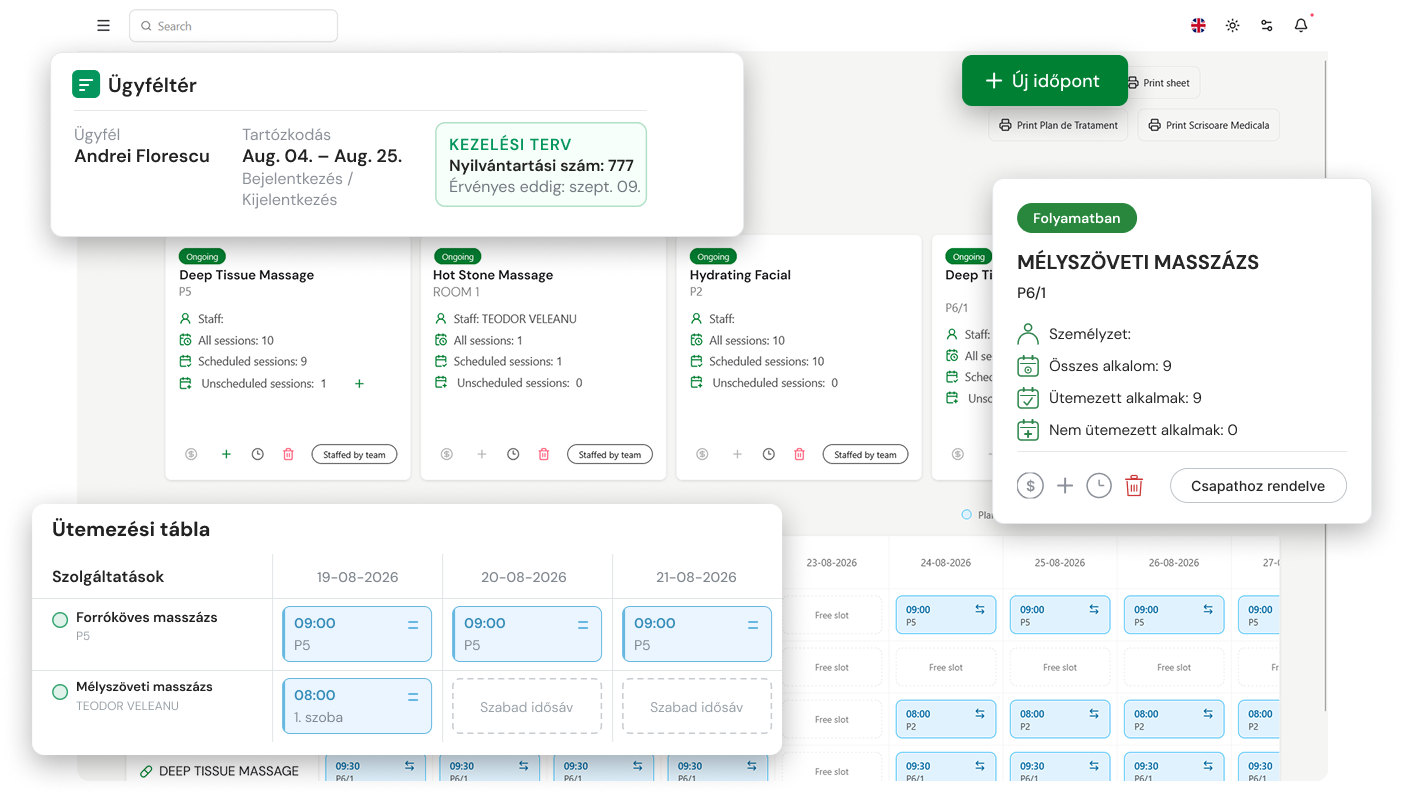Open 09:00 P5 slot on 19-08-2026
This screenshot has width=1404, height=797.
pyautogui.click(x=357, y=634)
